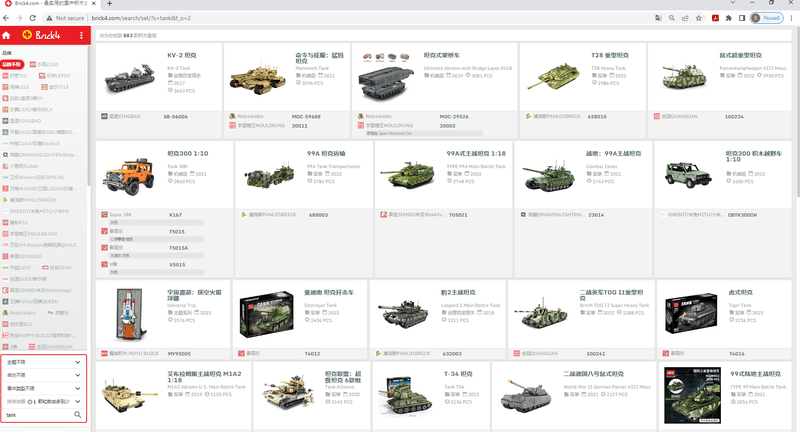Image resolution: width=800 pixels, height=432 pixels.
Task: Share this page from address bar
Action: (x=685, y=18)
